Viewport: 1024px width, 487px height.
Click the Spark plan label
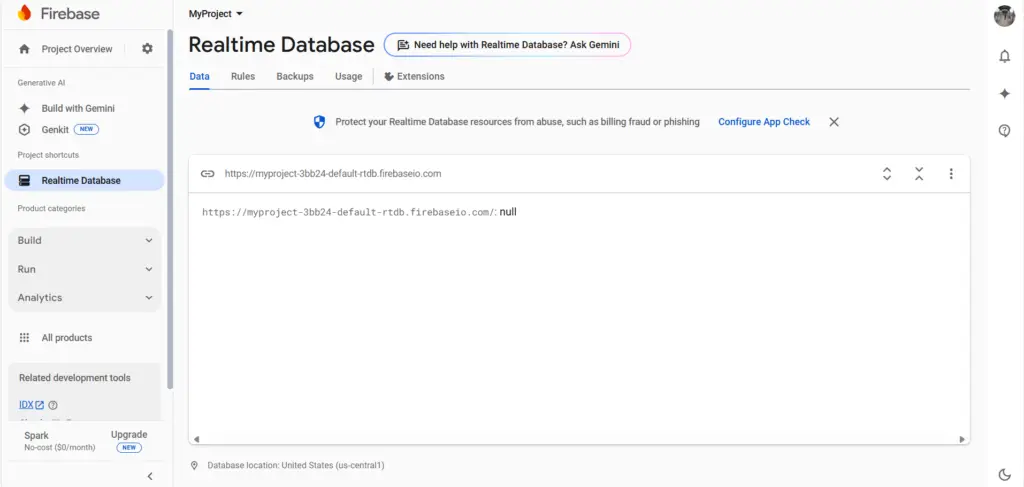[37, 435]
